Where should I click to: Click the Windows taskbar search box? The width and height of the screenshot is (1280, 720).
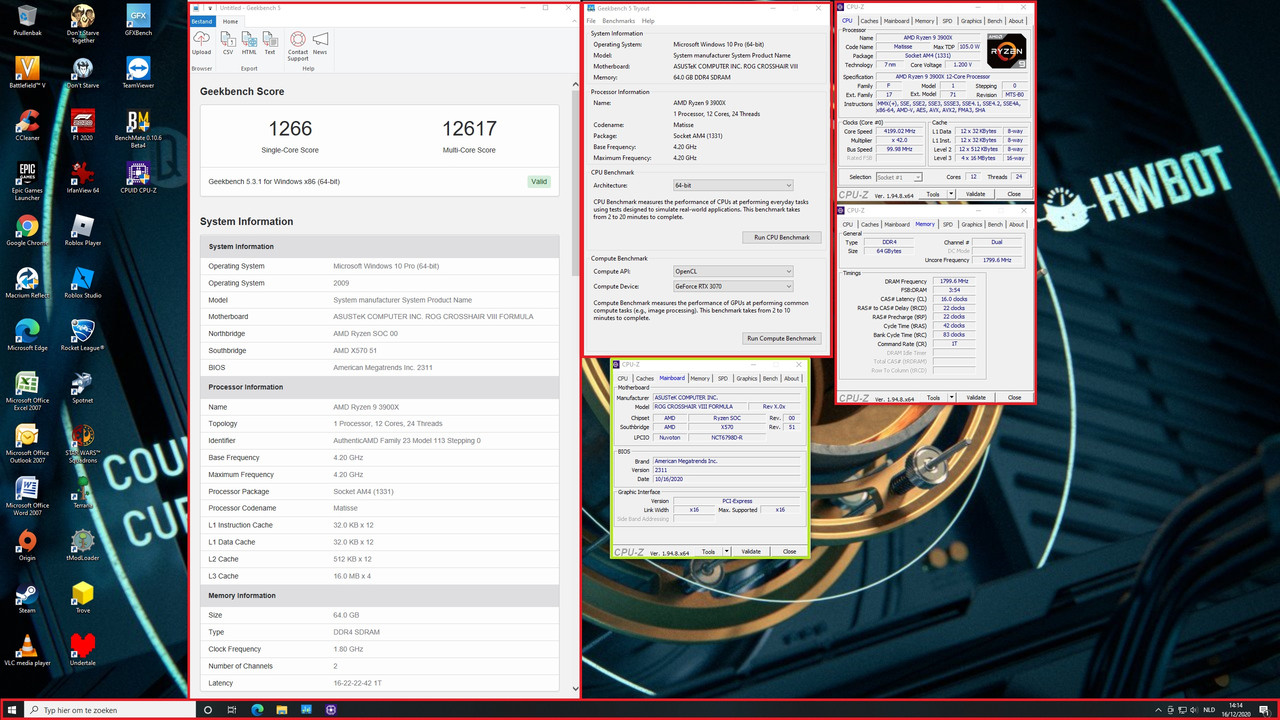pyautogui.click(x=112, y=710)
